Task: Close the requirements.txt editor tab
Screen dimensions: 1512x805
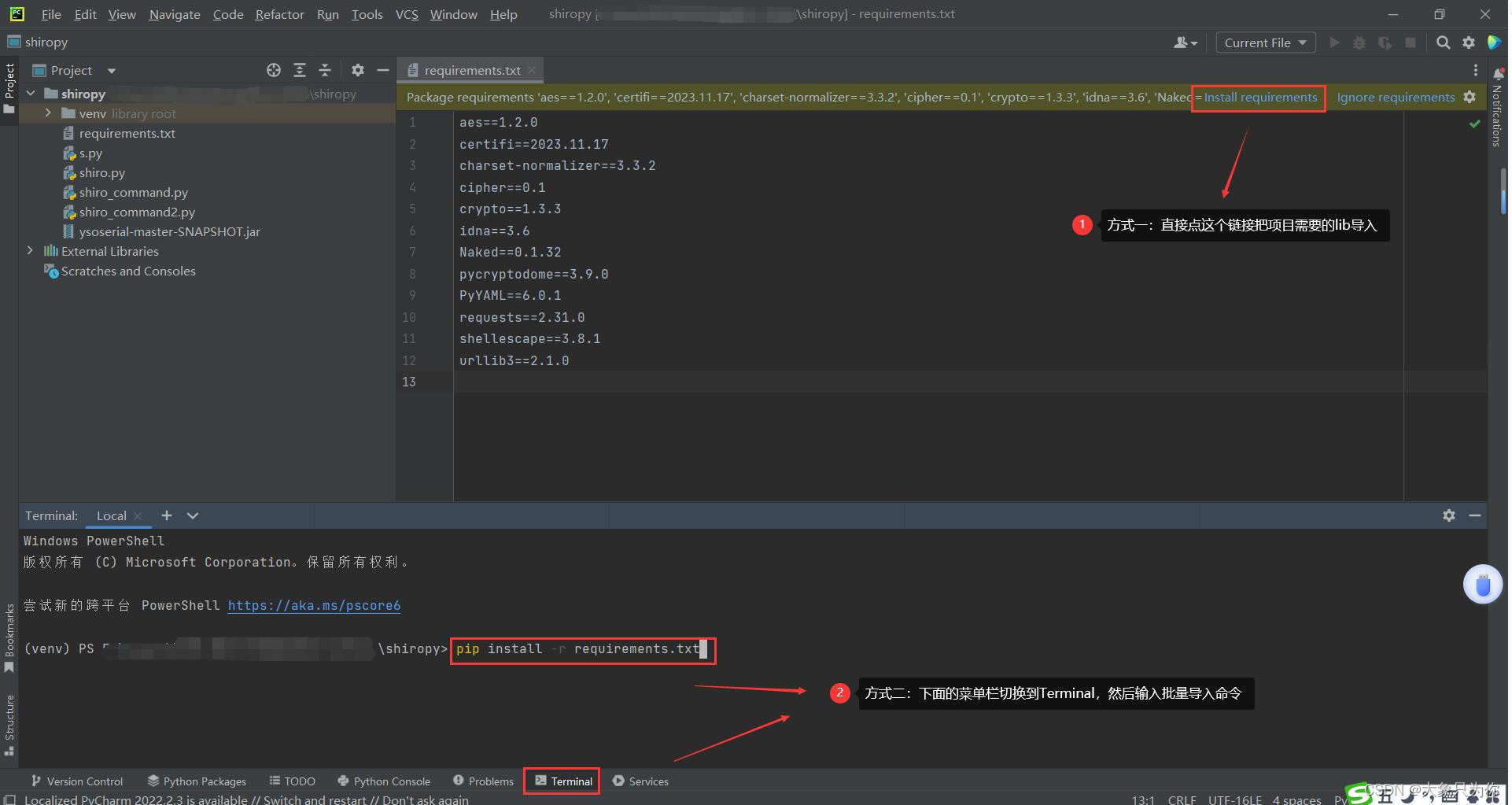Action: (x=532, y=70)
